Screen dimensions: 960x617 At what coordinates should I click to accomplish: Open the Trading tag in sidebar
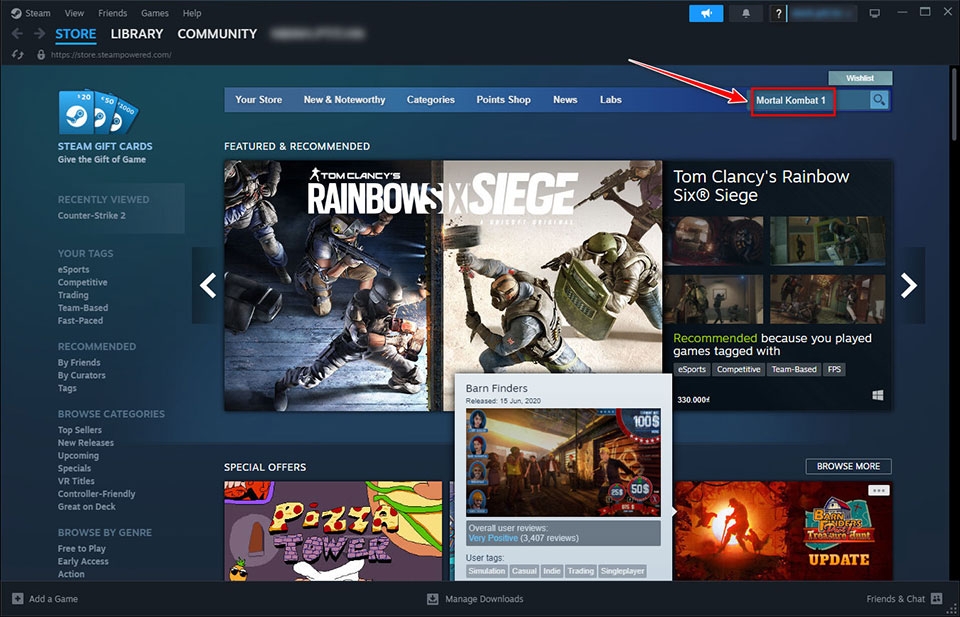pos(73,295)
